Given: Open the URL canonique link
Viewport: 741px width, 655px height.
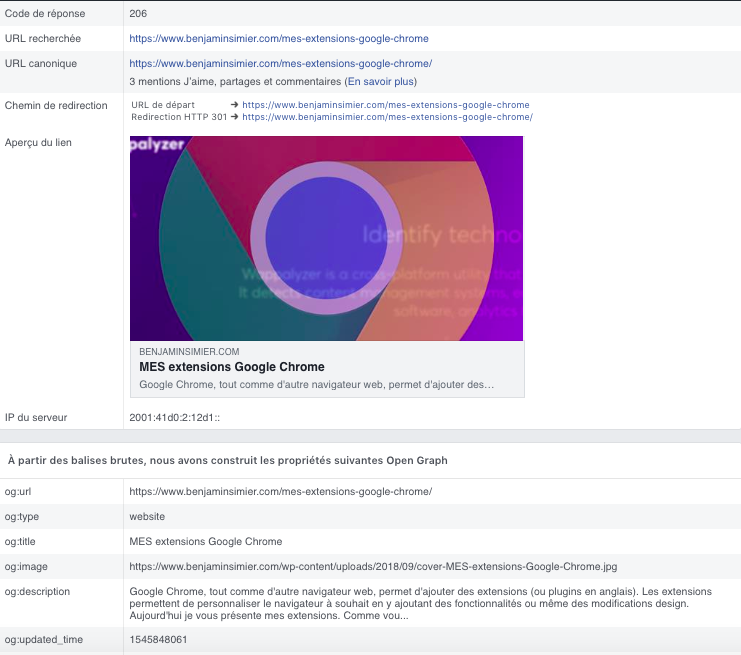Looking at the screenshot, I should pos(281,64).
